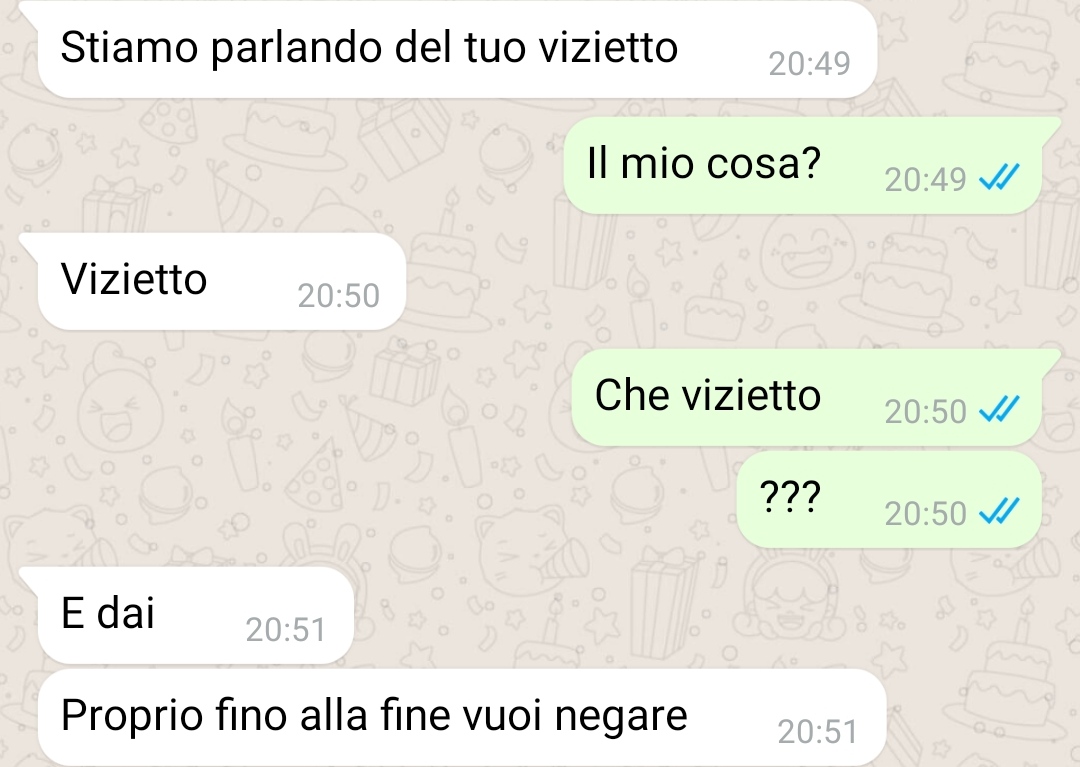The width and height of the screenshot is (1080, 767).
Task: Select the 'Che vizietto' sent bubble
Action: (807, 397)
